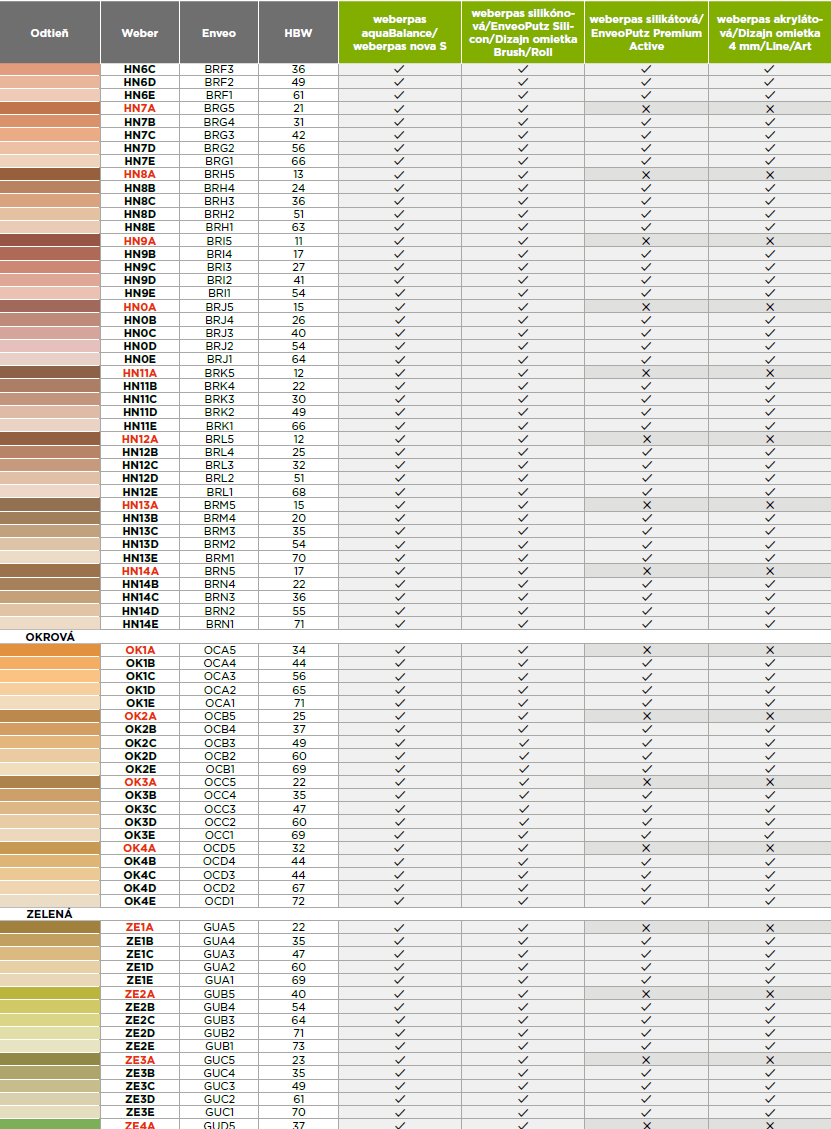The image size is (831, 1129).
Task: Select the ZE2A yellow-green color swatch
Action: pyautogui.click(x=50, y=994)
